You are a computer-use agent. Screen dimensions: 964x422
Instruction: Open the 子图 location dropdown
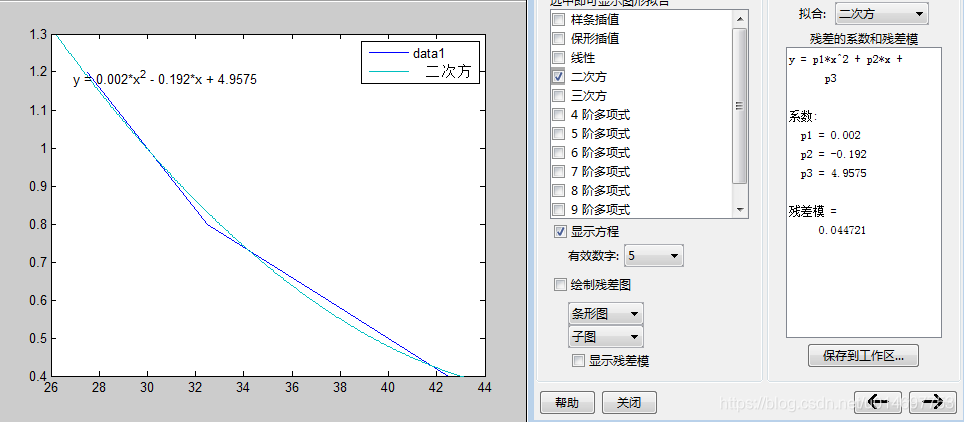(x=606, y=337)
